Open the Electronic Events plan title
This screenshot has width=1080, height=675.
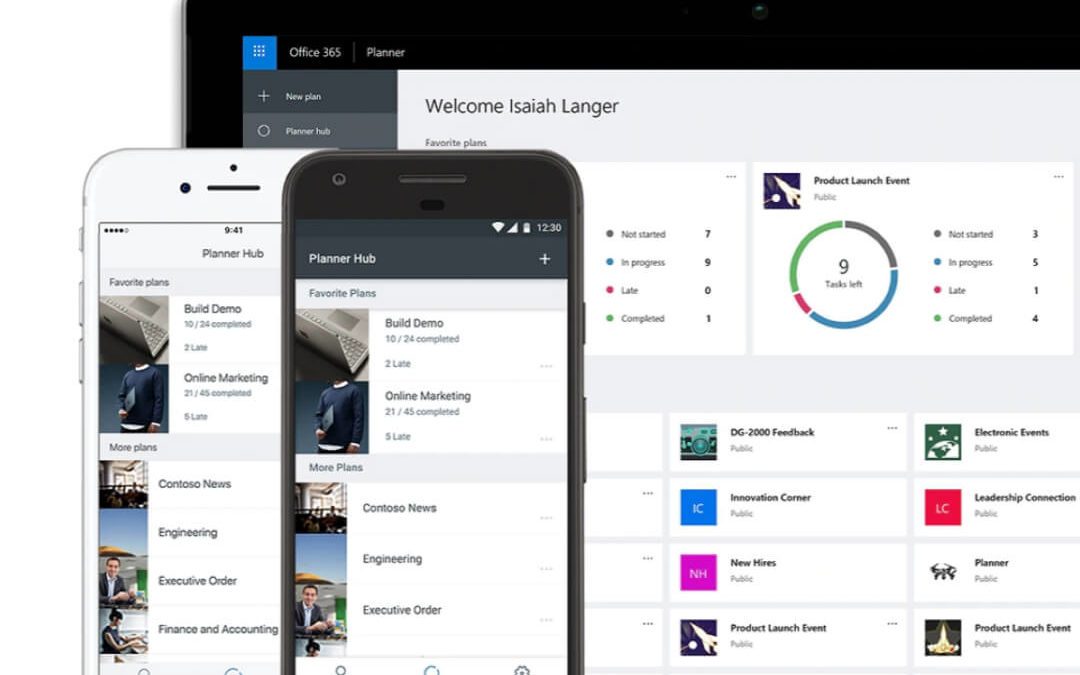click(x=1011, y=433)
